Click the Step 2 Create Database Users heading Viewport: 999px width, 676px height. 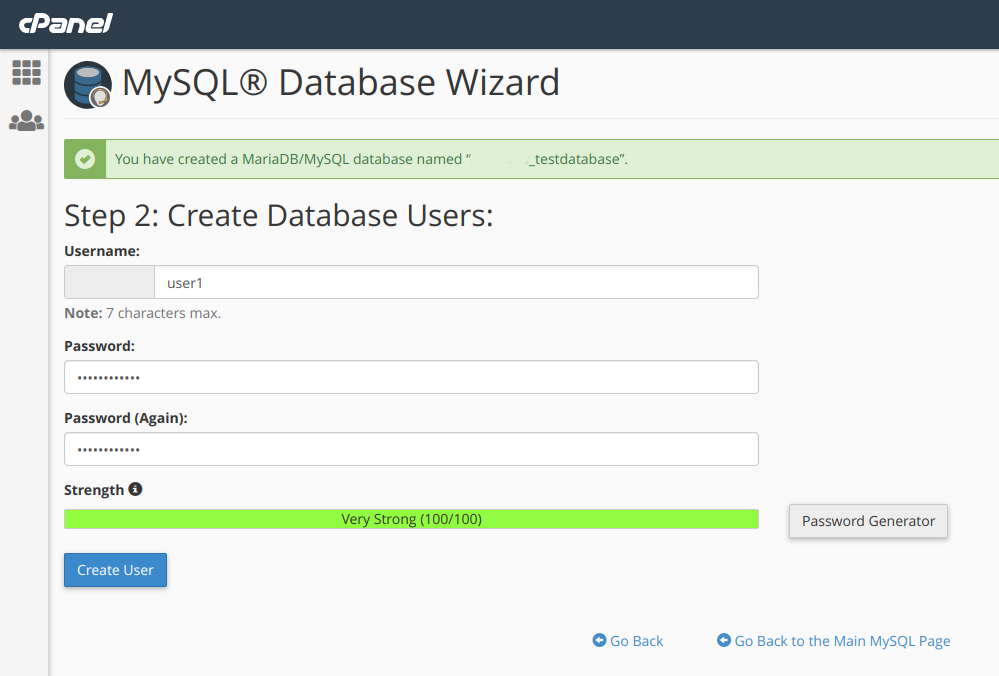(x=278, y=215)
